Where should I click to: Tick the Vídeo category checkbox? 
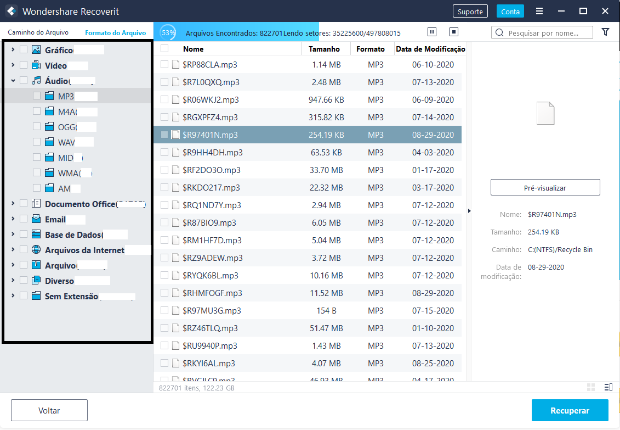(x=24, y=65)
